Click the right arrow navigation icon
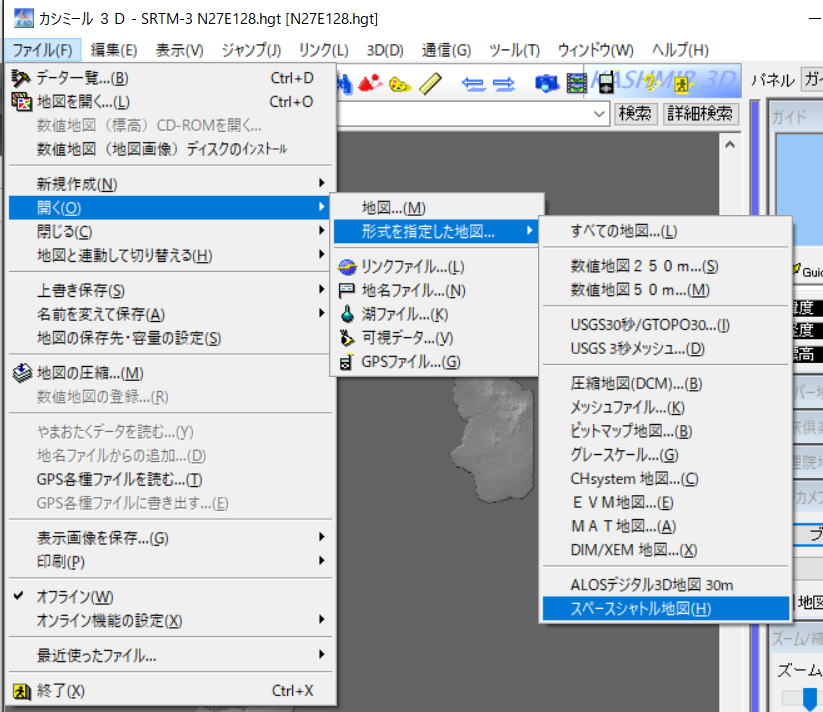The image size is (823, 712). 504,85
